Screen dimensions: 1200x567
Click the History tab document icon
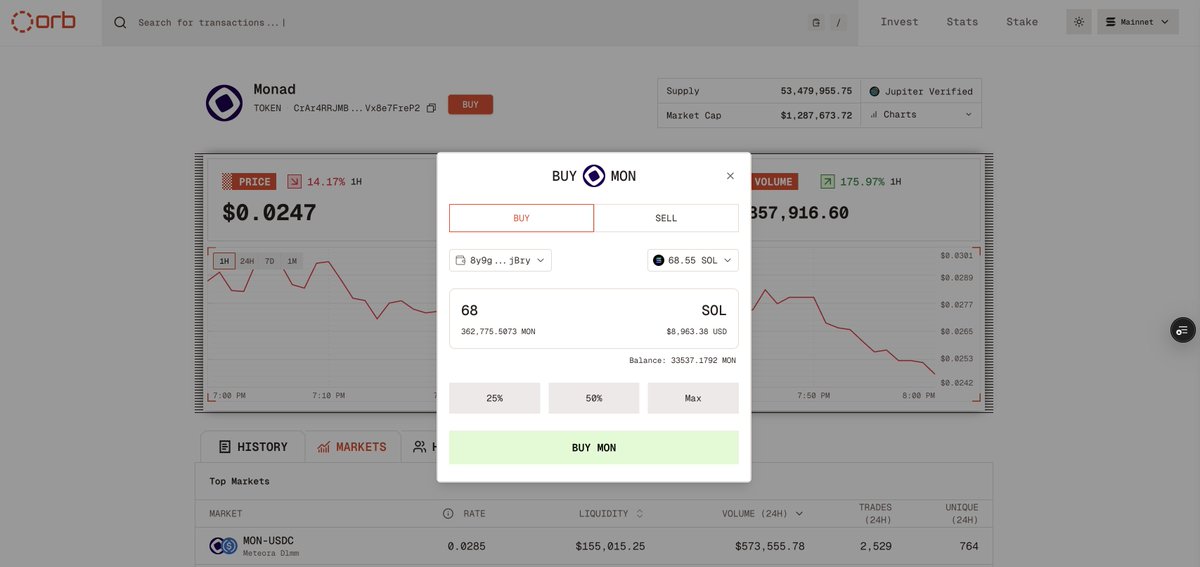click(225, 447)
